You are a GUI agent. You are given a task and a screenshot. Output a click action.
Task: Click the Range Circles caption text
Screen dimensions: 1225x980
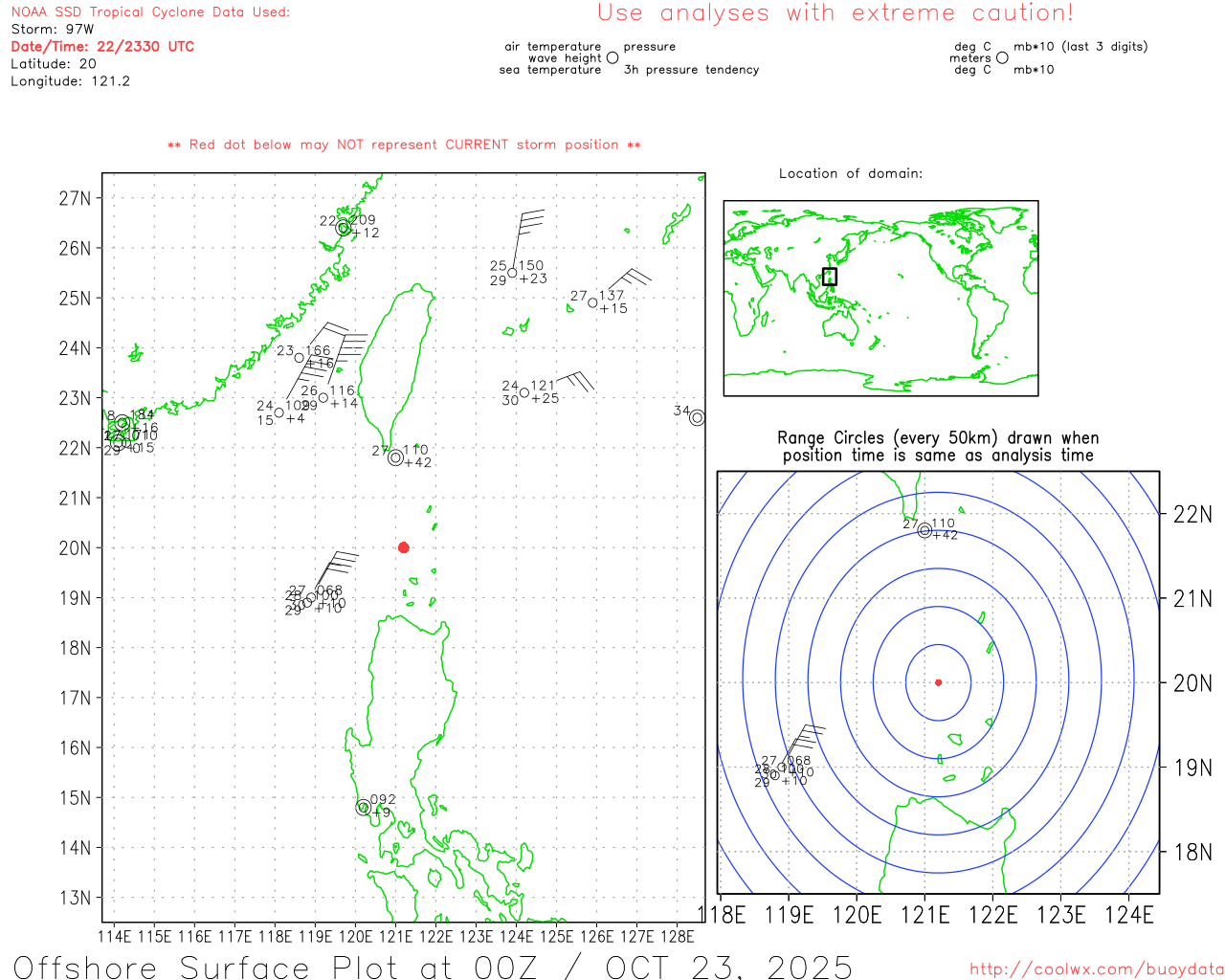[x=938, y=446]
